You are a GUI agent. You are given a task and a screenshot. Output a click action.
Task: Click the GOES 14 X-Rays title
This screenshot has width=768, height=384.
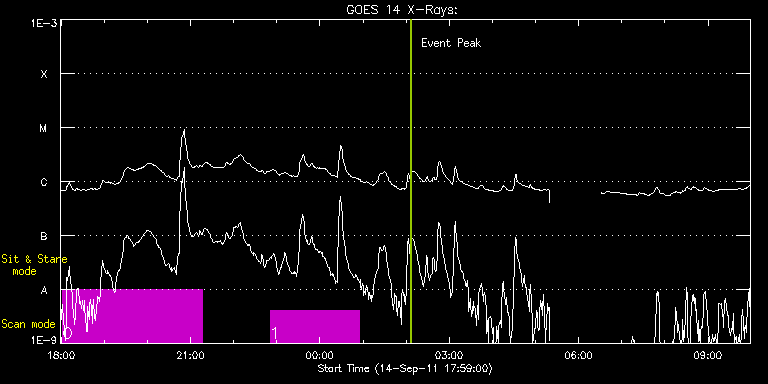(402, 10)
